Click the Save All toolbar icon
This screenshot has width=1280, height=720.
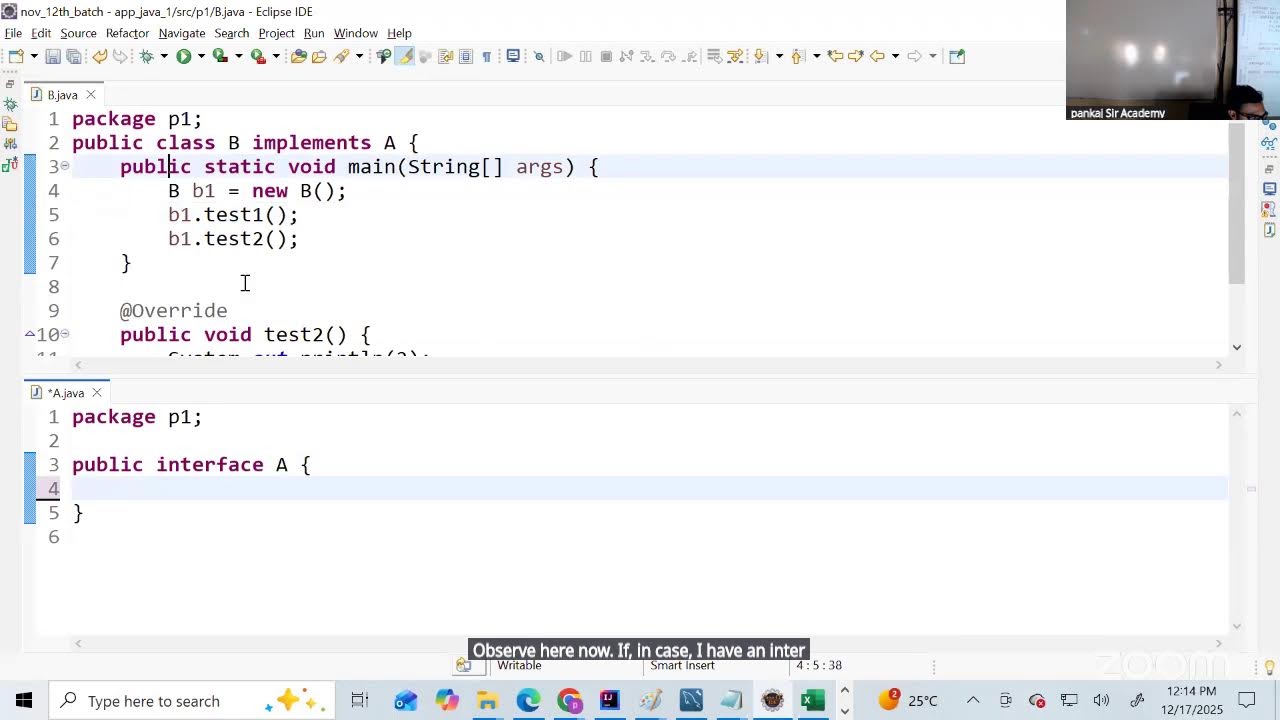[73, 56]
